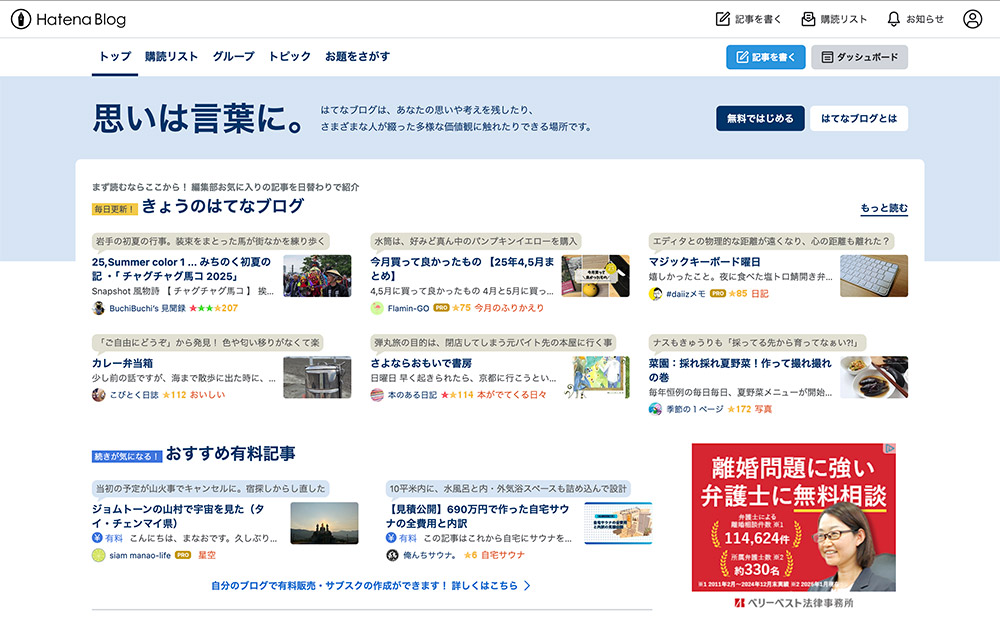Screen dimensions: 1000x626
Task: Click the はてなブログとは button
Action: (x=858, y=119)
